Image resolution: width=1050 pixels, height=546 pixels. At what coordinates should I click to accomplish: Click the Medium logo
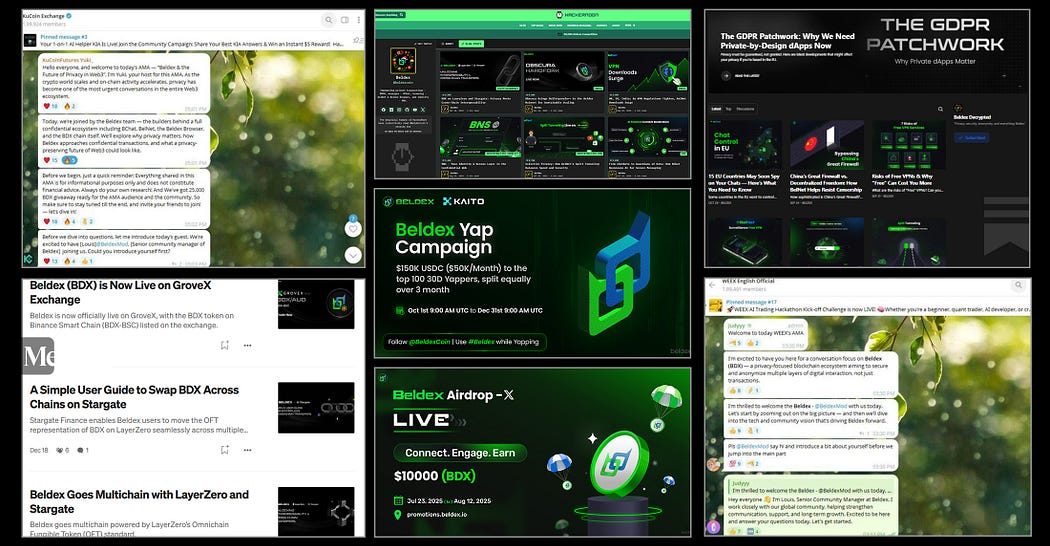pyautogui.click(x=38, y=356)
